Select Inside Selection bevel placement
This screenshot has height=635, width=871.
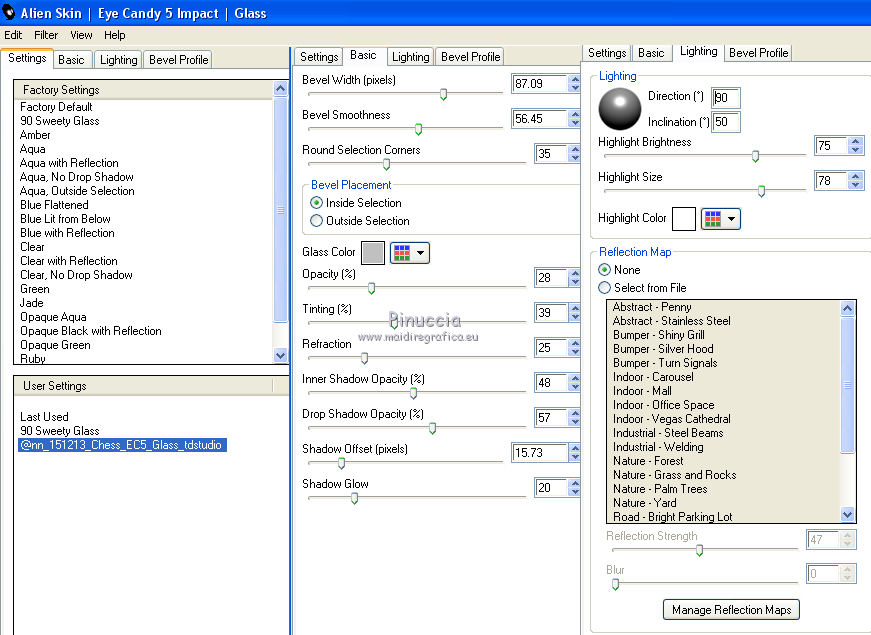[317, 203]
